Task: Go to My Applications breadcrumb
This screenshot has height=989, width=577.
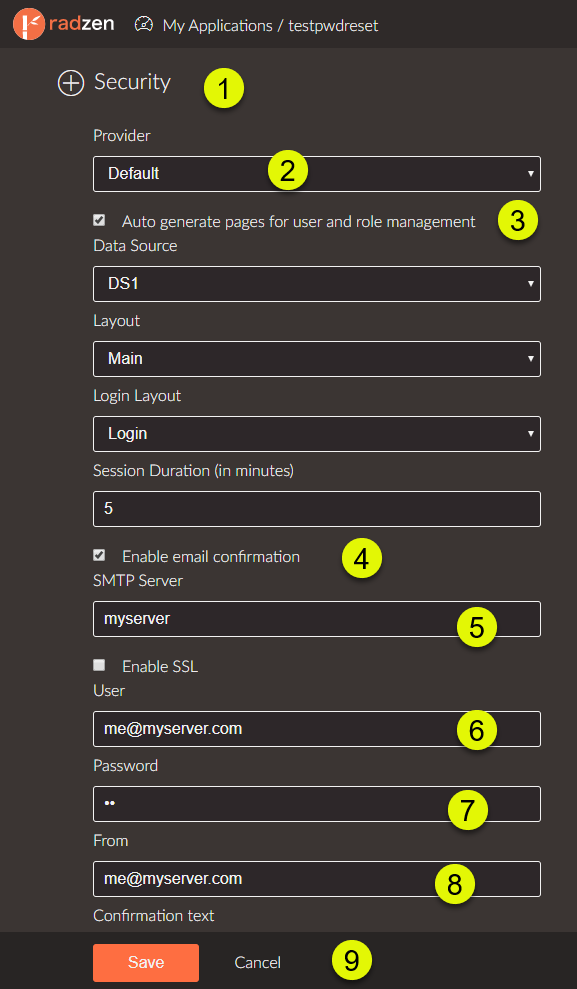Action: pyautogui.click(x=218, y=26)
